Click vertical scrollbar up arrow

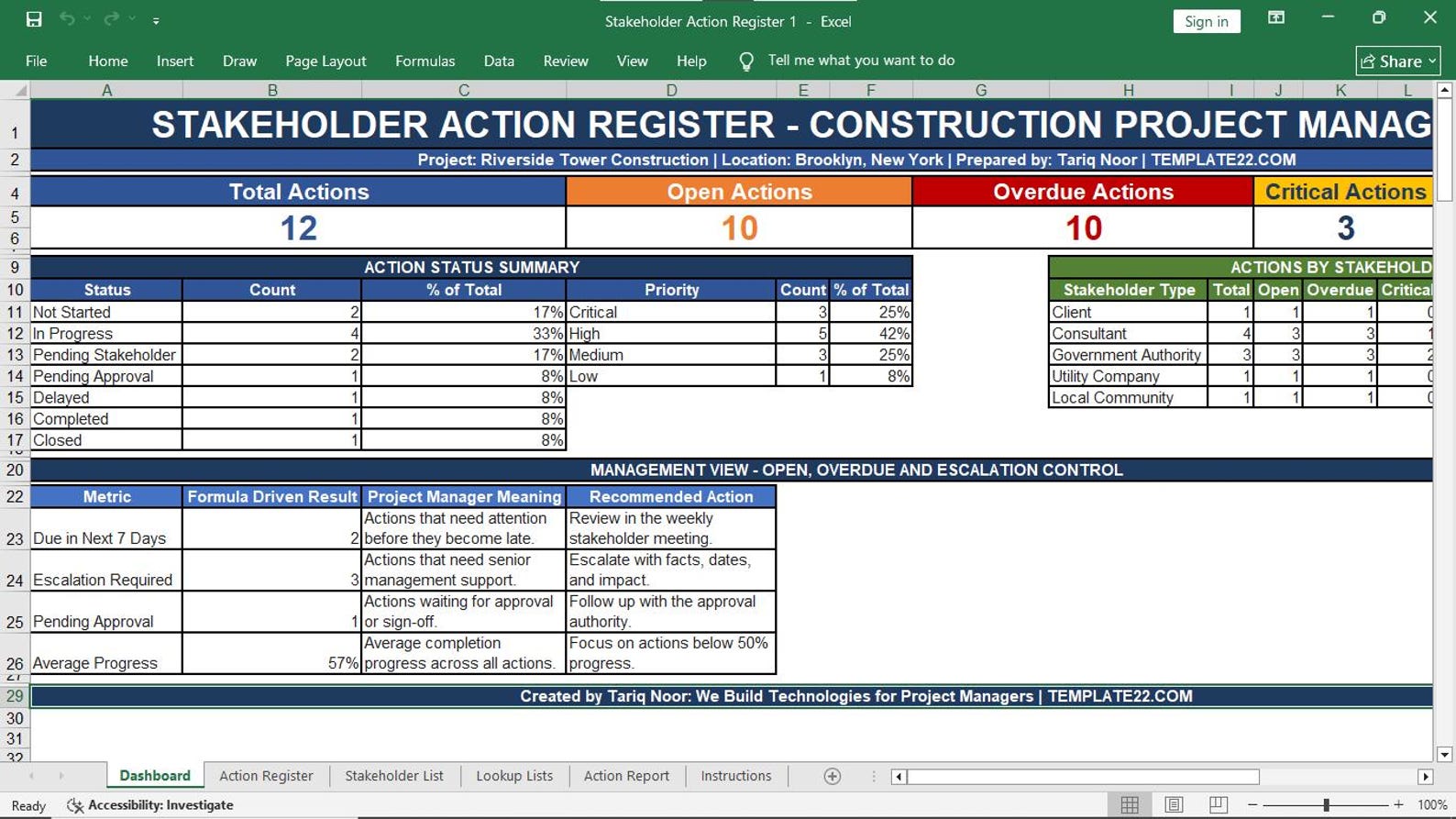(x=1445, y=90)
